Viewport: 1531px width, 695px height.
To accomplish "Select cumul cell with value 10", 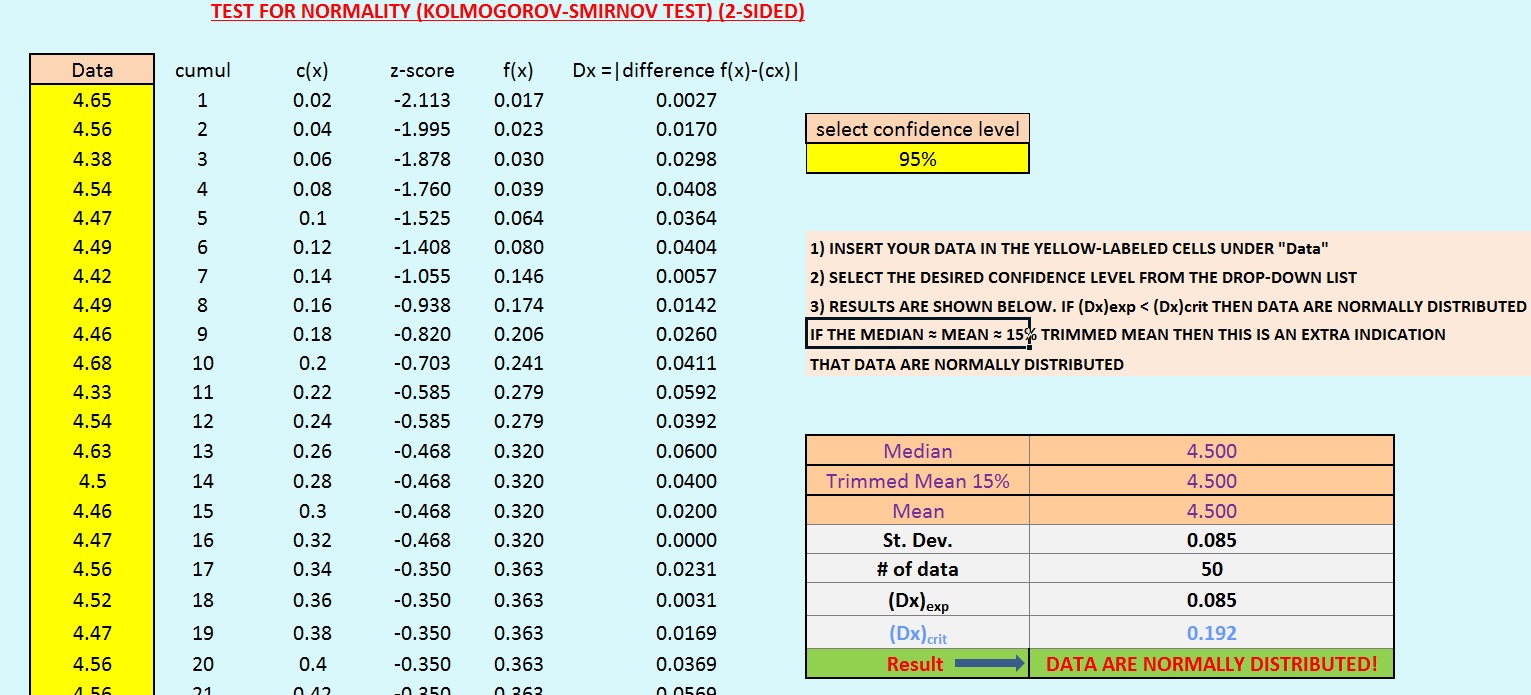I will point(203,363).
